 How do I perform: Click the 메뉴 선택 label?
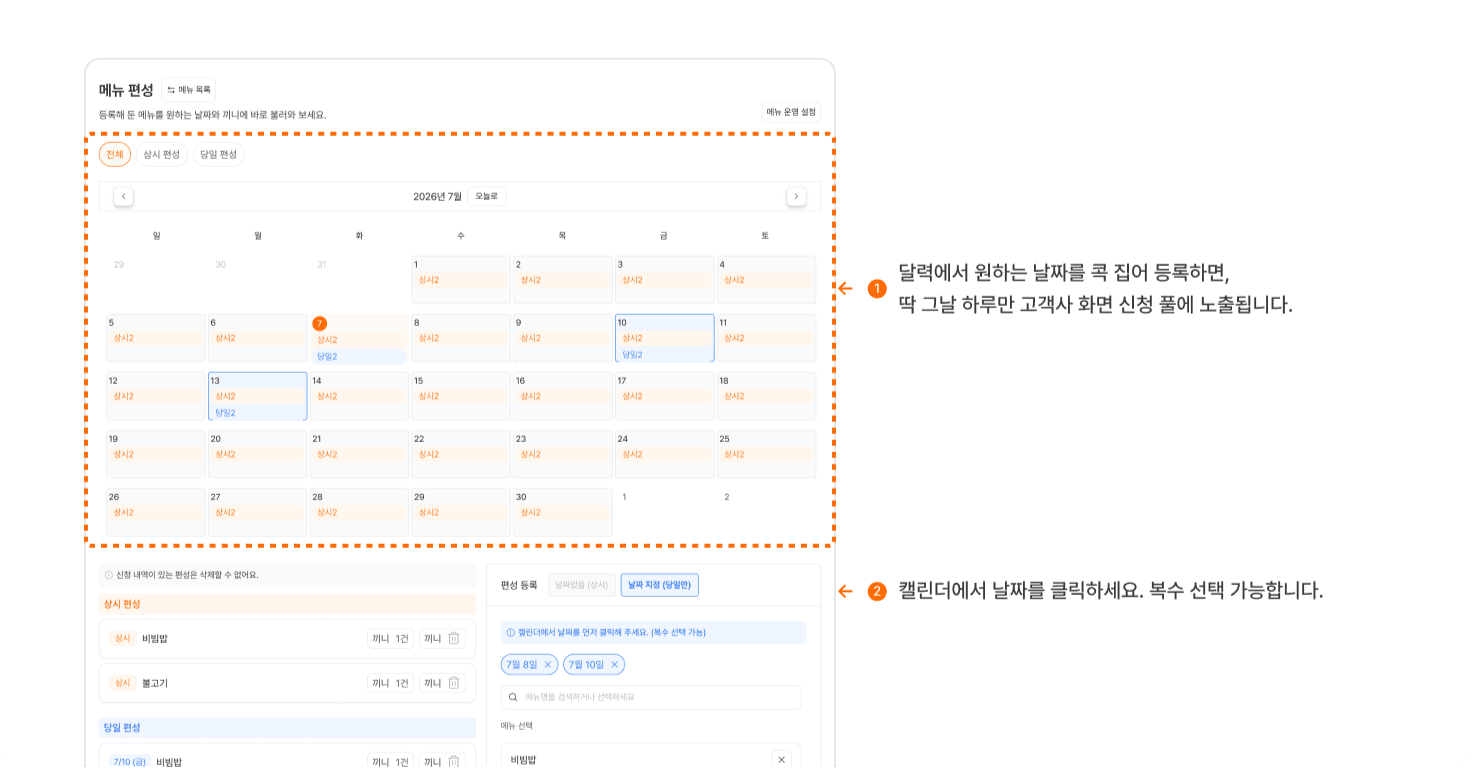517,726
